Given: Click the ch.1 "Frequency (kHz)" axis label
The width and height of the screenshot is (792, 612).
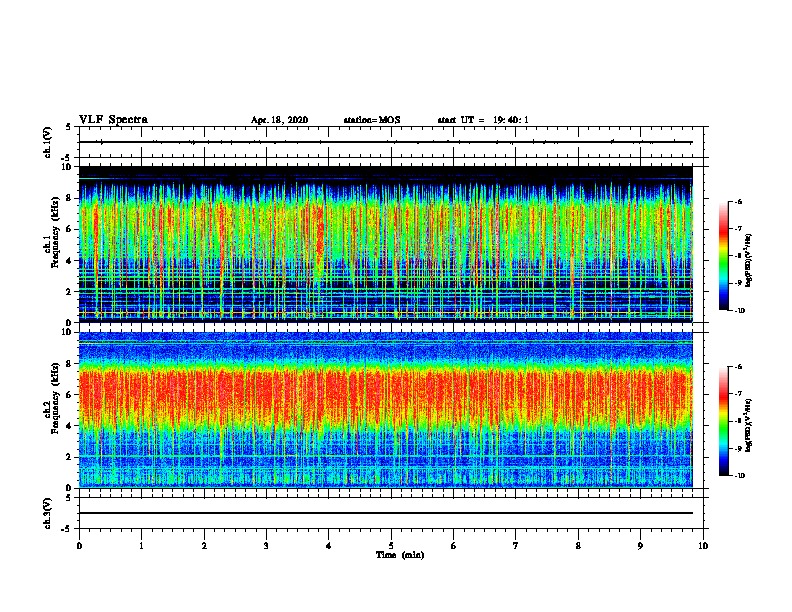Looking at the screenshot, I should click(x=56, y=232).
